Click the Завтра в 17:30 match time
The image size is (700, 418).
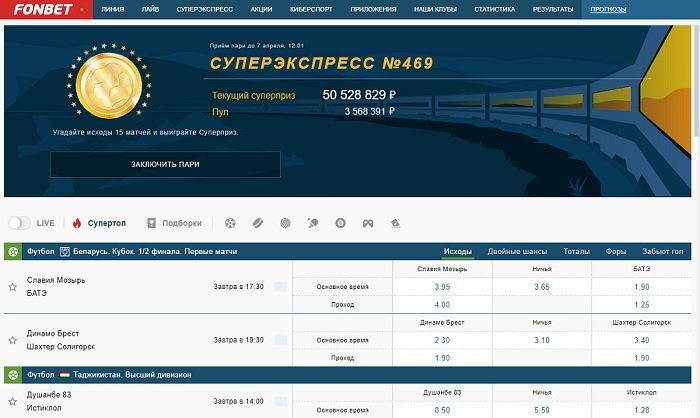coord(238,286)
